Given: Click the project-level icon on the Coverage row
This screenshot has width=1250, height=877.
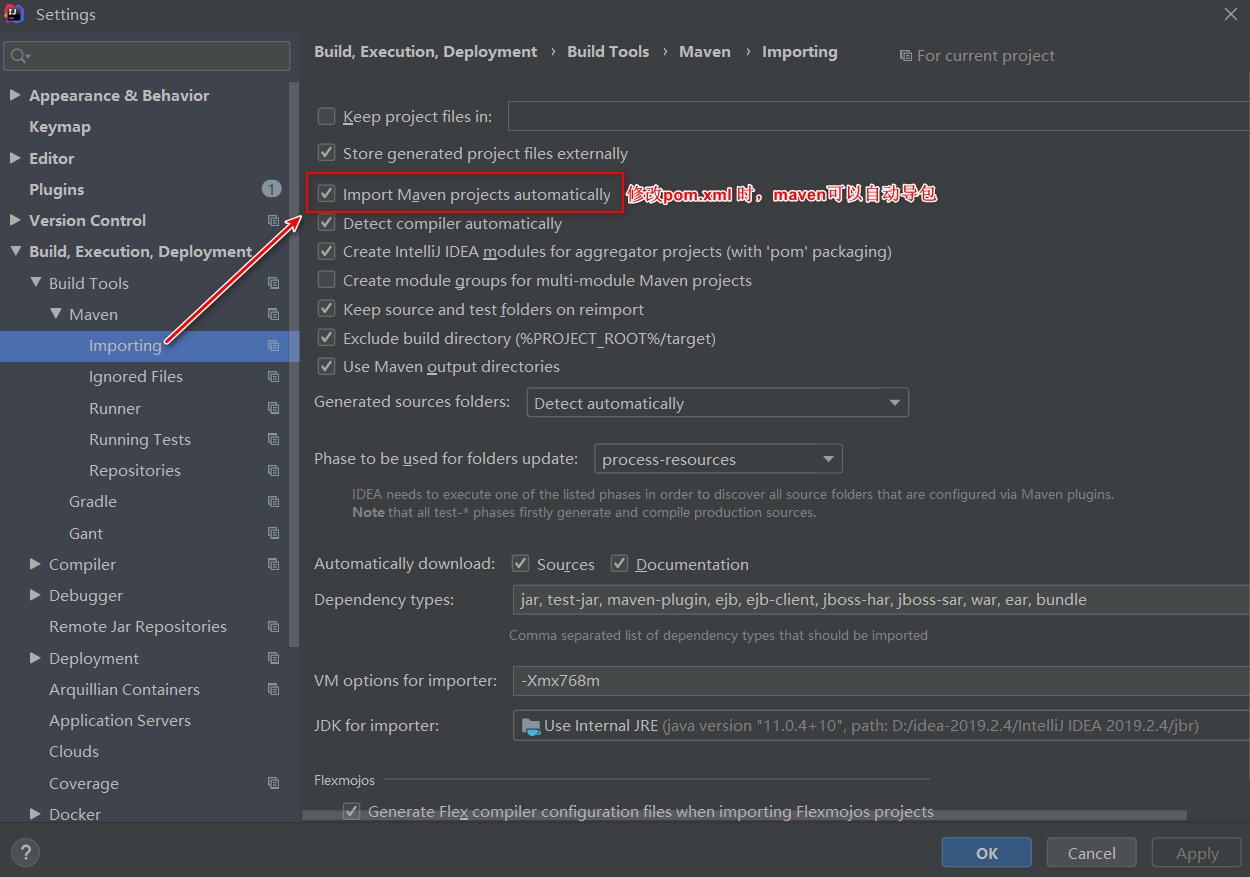Looking at the screenshot, I should click(x=273, y=784).
